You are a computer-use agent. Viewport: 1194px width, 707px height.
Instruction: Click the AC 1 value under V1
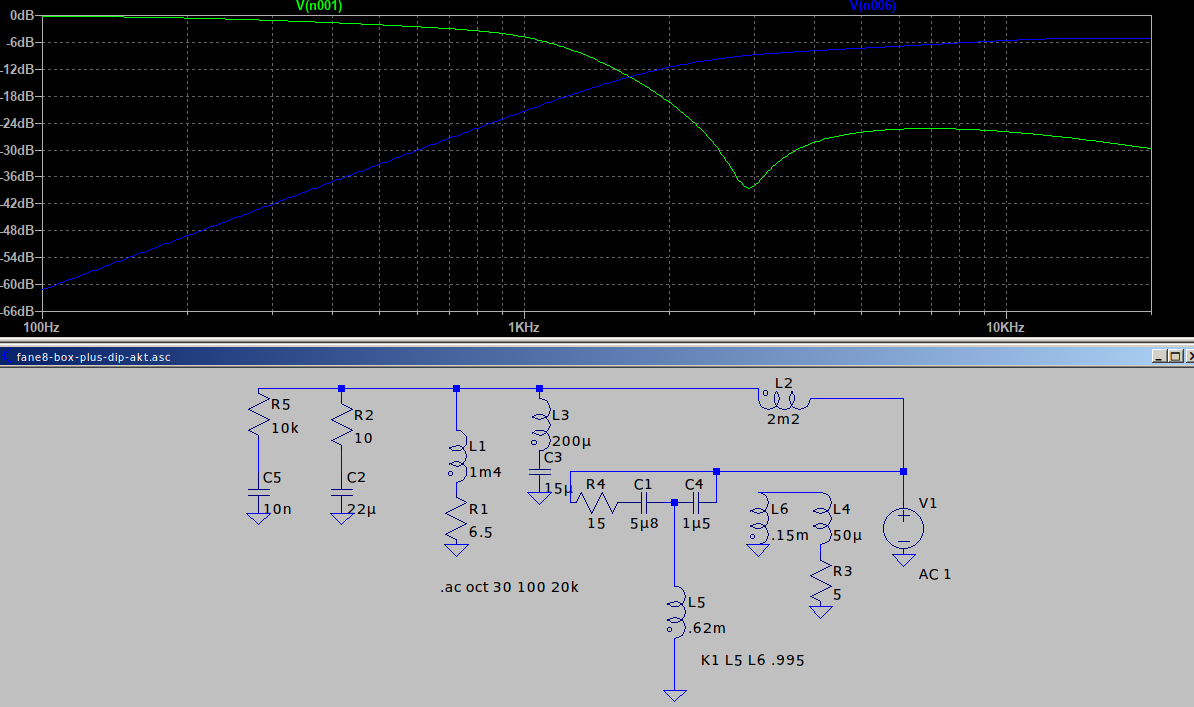pos(935,575)
